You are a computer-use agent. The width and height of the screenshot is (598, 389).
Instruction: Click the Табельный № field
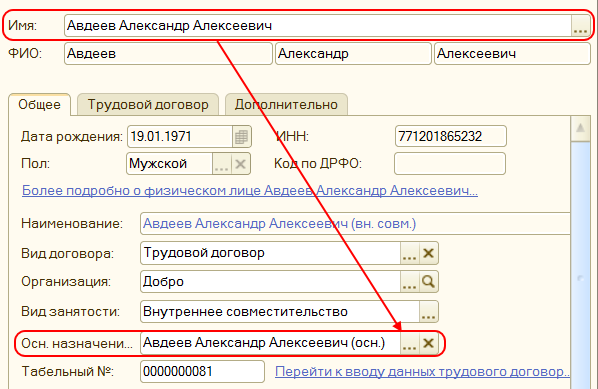202,371
